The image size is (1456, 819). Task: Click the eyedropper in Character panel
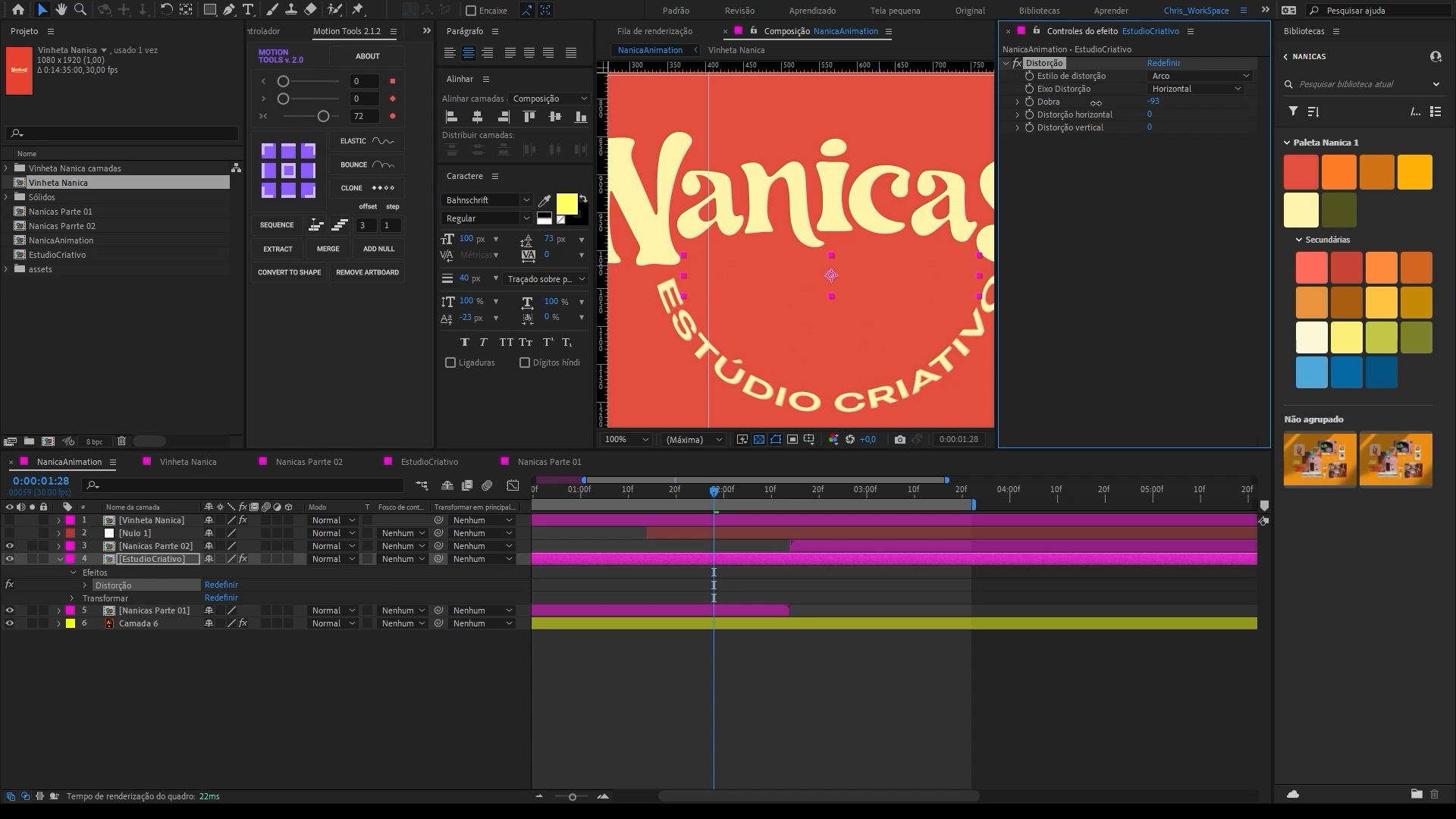pos(544,201)
